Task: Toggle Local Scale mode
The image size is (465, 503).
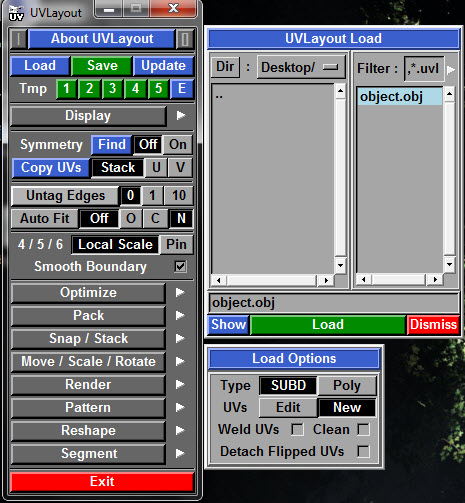Action: (115, 245)
